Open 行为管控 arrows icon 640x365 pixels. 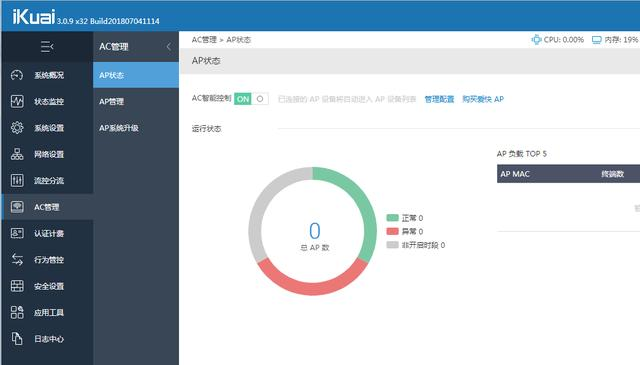click(x=17, y=260)
